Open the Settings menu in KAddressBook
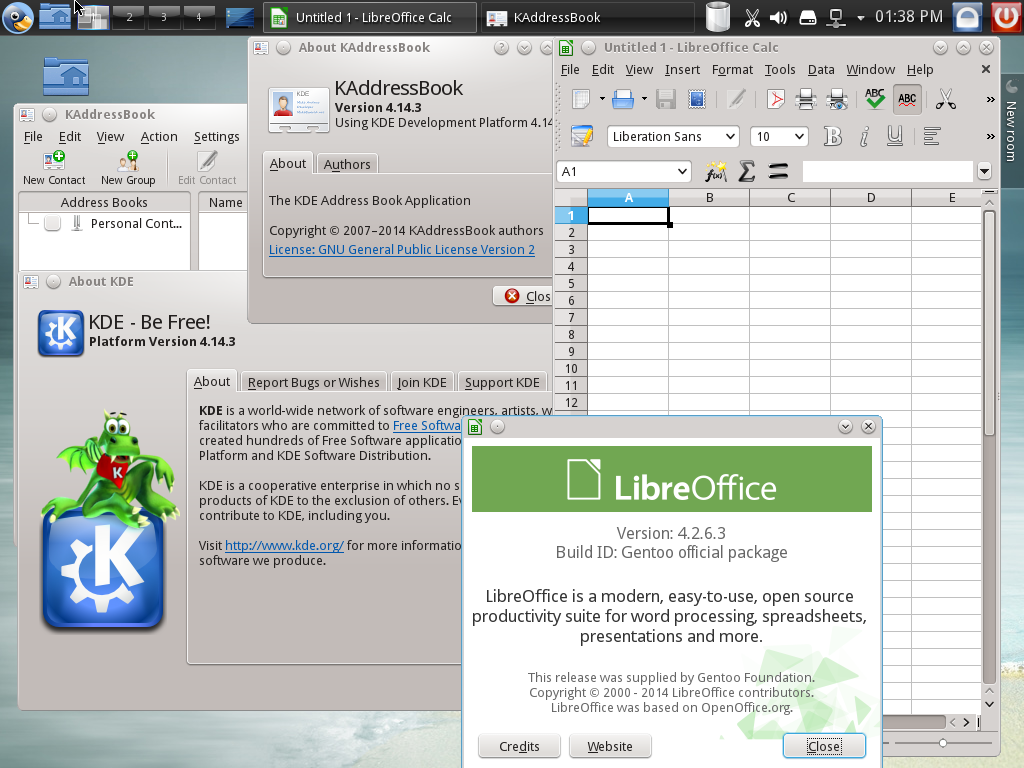This screenshot has width=1024, height=768. (x=216, y=136)
